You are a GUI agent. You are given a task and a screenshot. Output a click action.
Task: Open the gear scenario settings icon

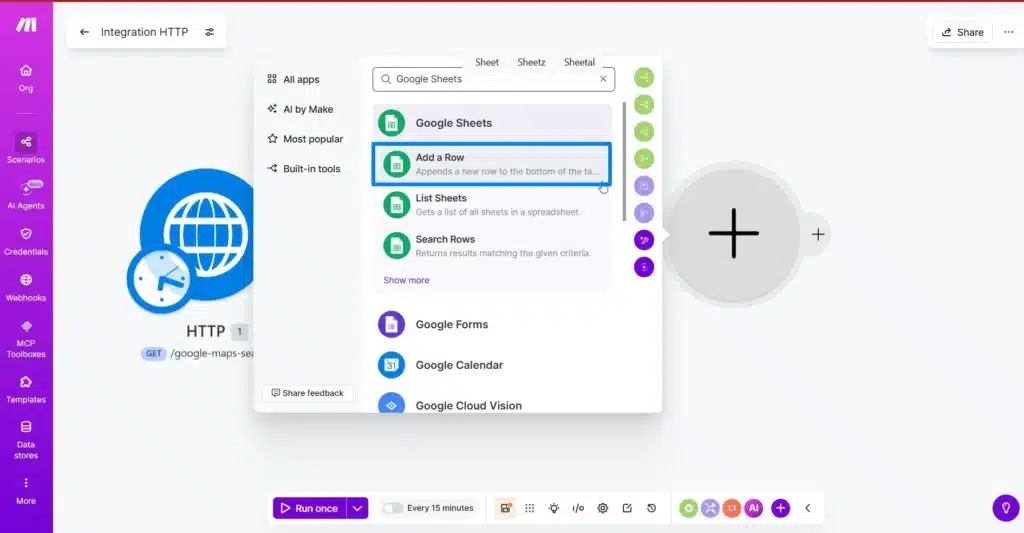[603, 508]
